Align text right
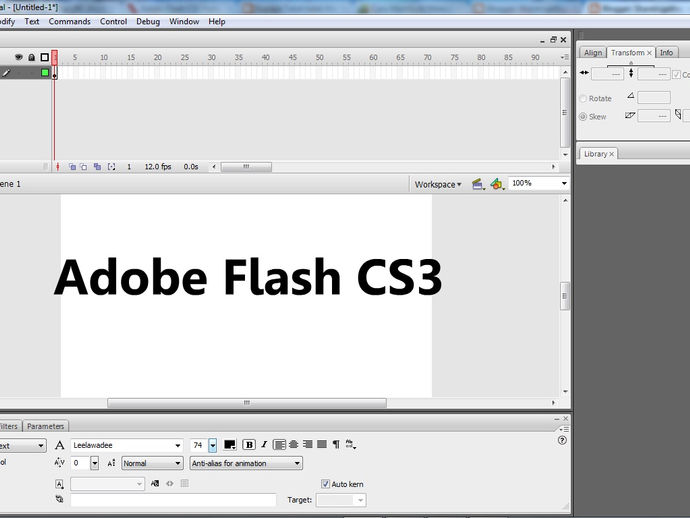 pos(308,445)
